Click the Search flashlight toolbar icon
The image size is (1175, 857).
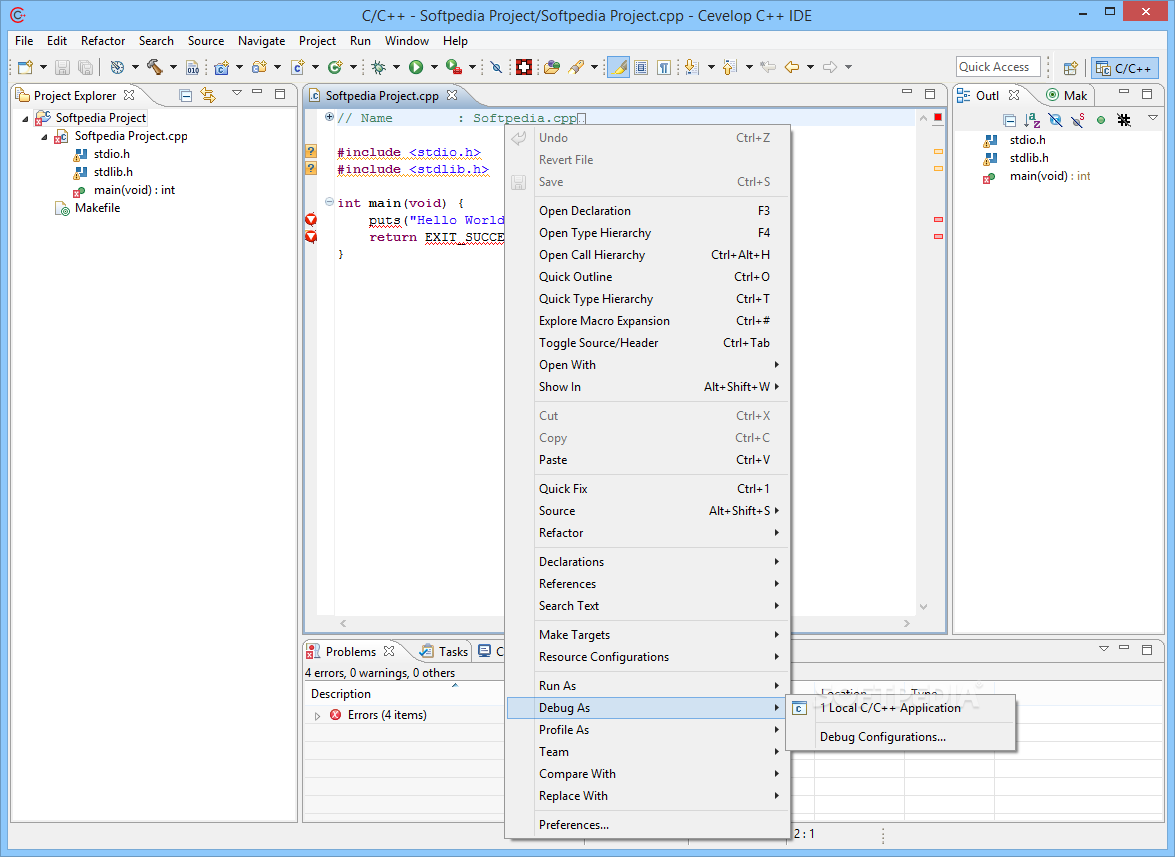[x=576, y=67]
